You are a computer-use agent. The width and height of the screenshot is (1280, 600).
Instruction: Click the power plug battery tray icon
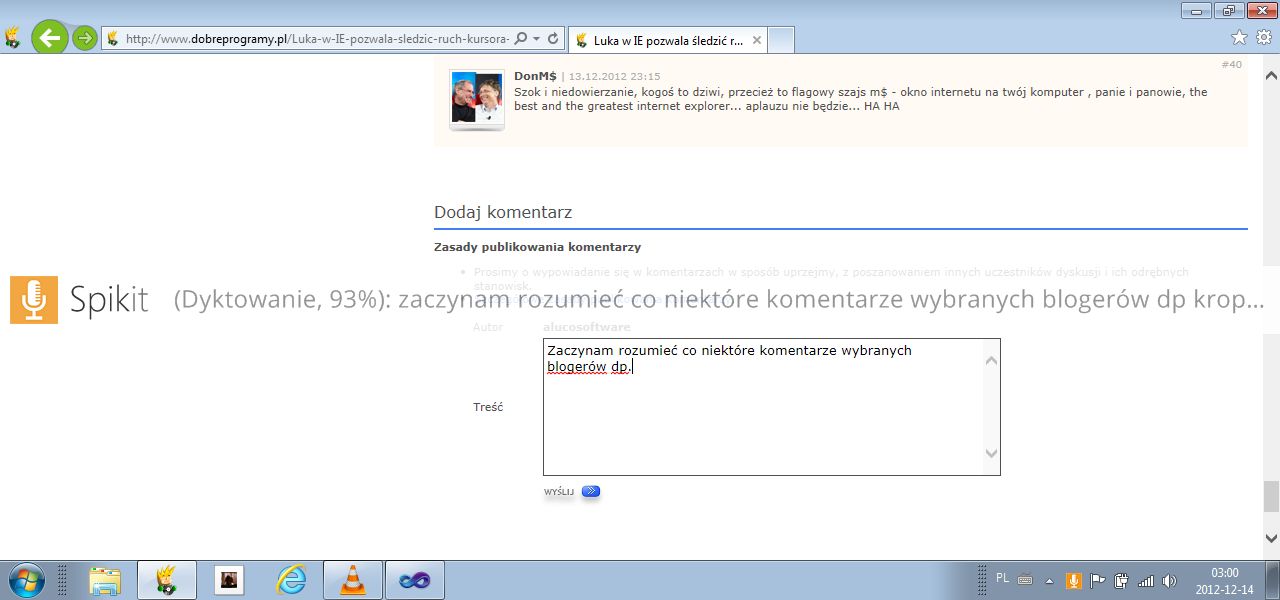pos(1122,580)
